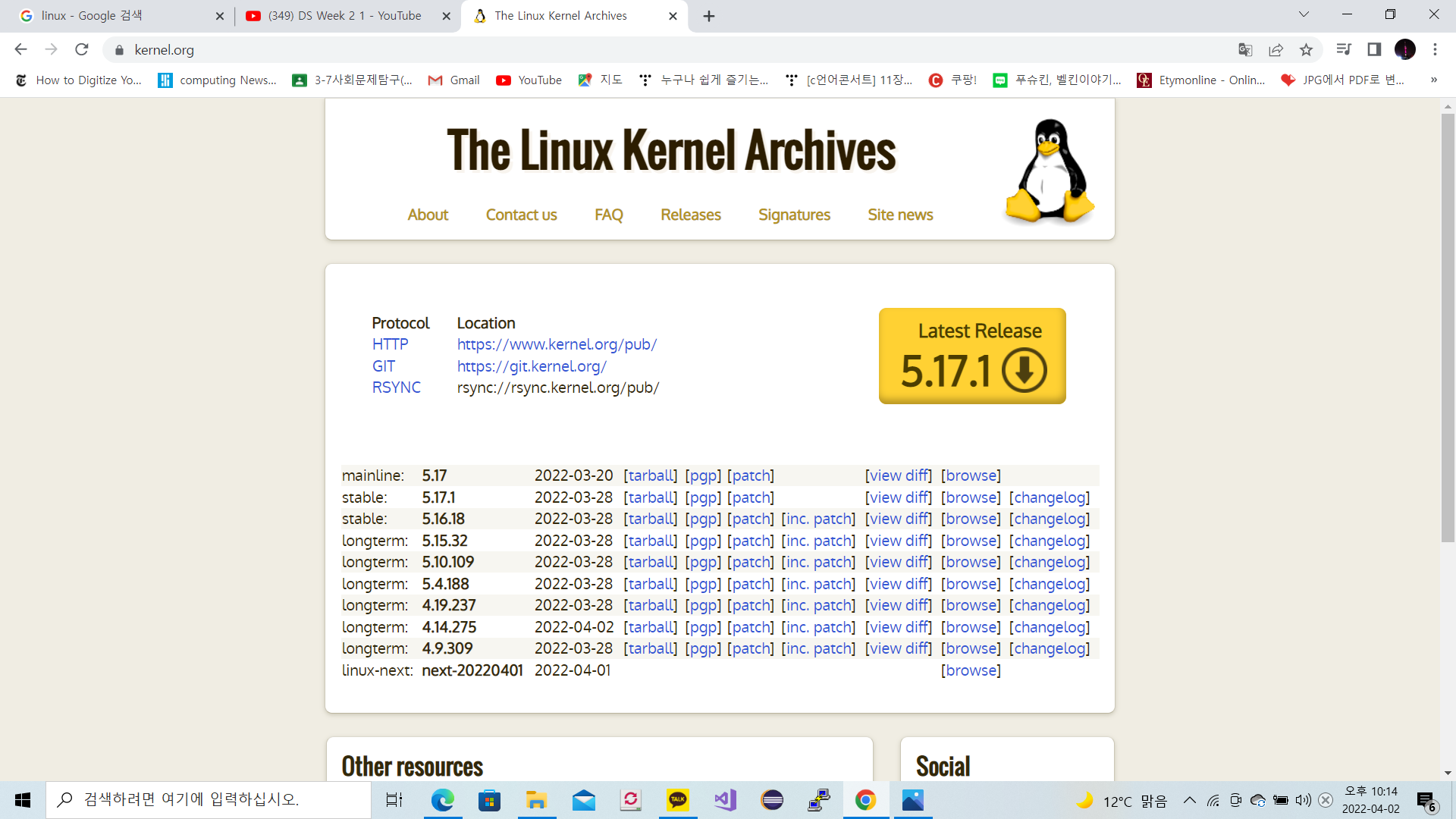Go back with the browser back arrow
Screen dimensions: 1456x819
20,50
